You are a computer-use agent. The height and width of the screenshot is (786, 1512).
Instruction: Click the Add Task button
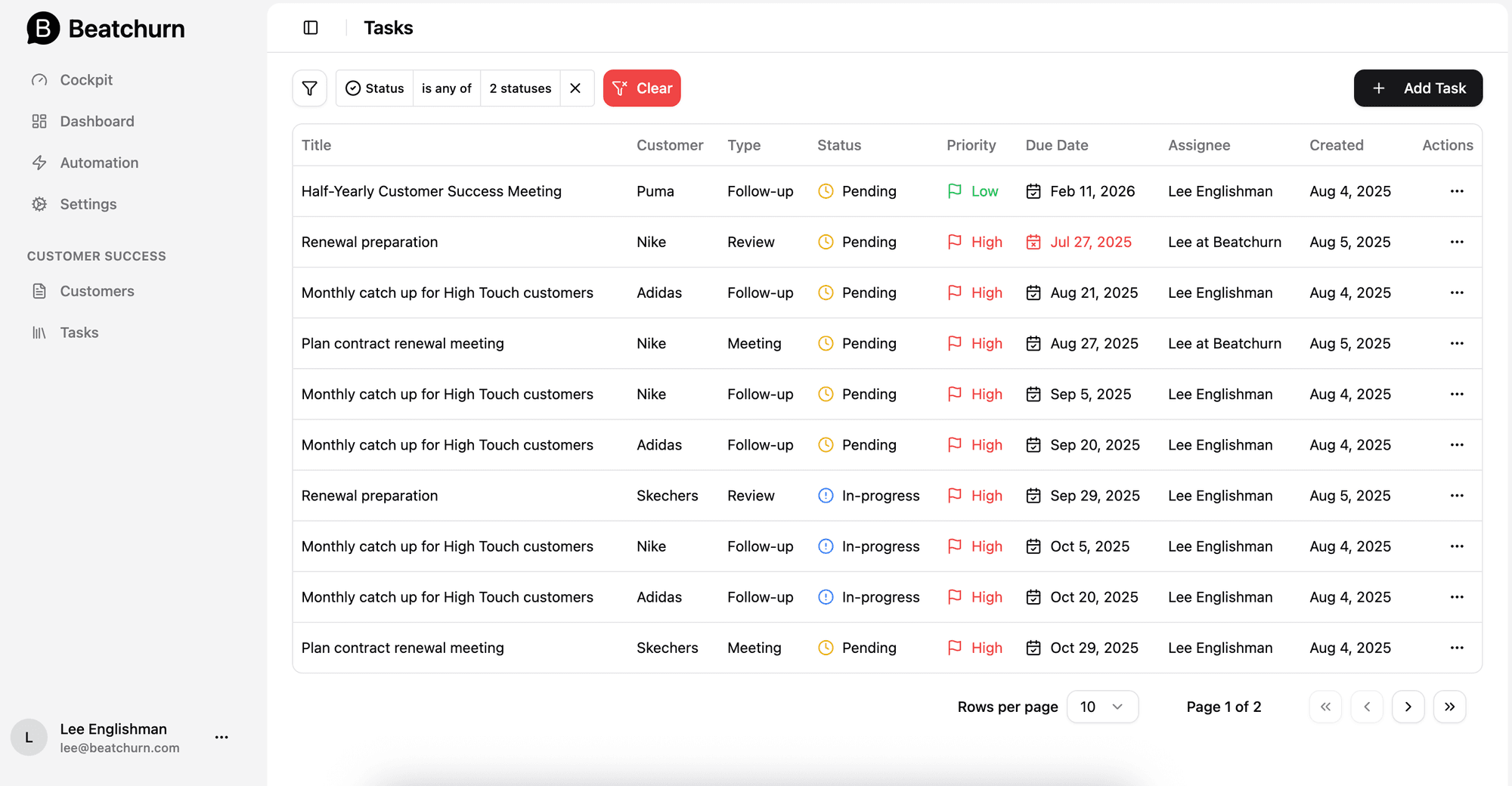pyautogui.click(x=1417, y=88)
